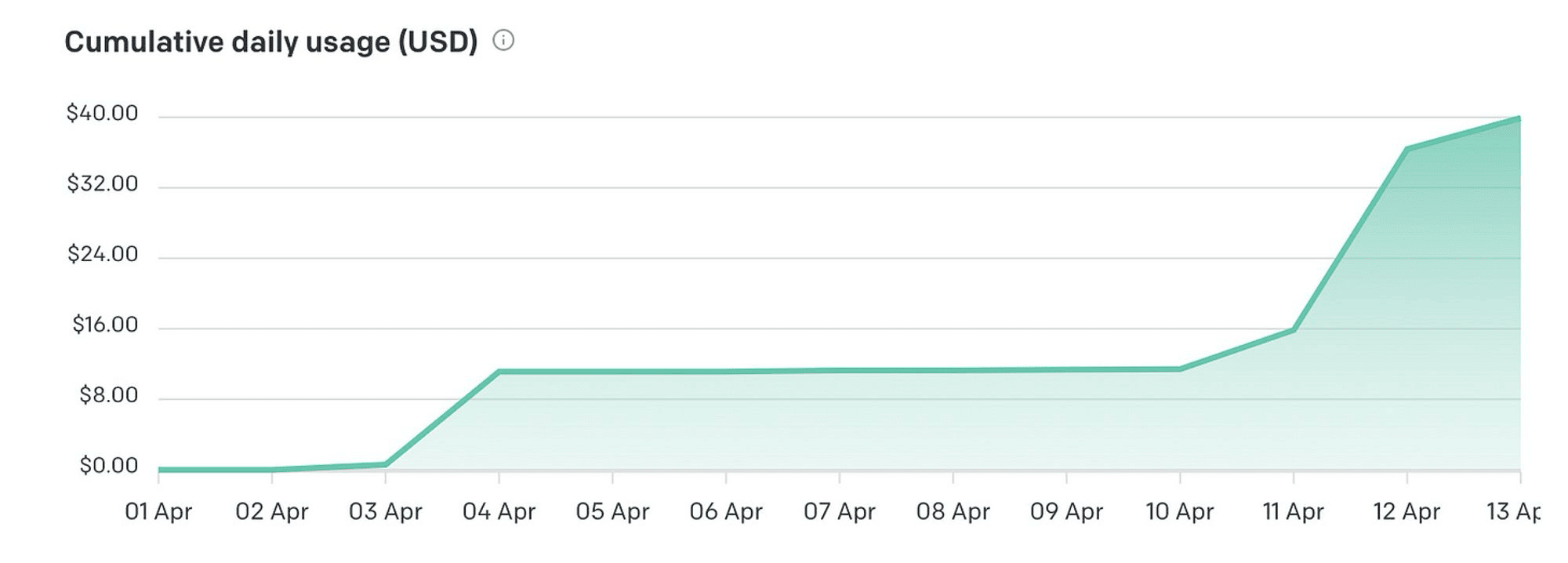
Task: Click the $16.00 y-axis label
Action: pos(104,325)
